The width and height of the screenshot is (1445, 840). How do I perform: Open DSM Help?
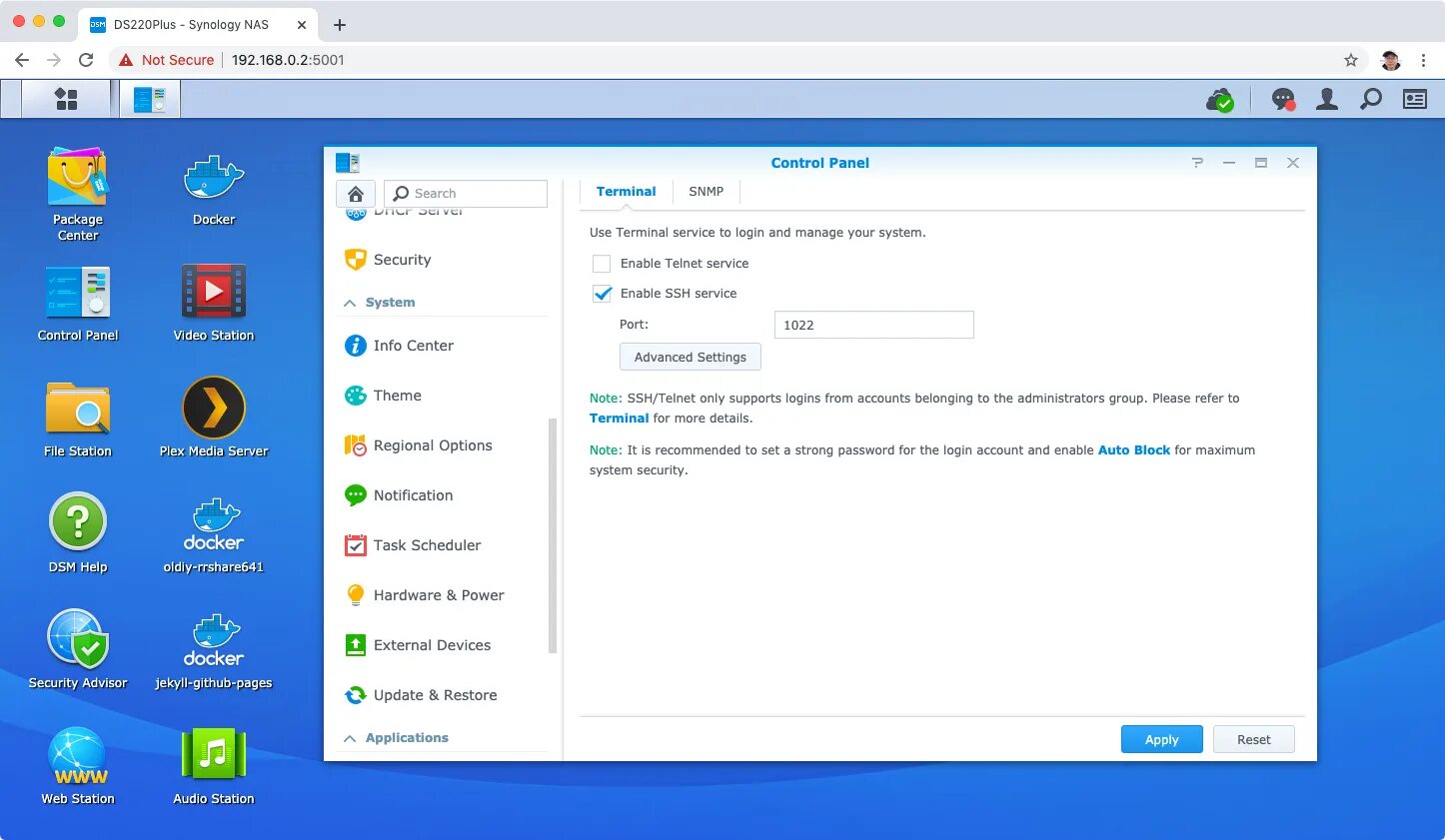pos(78,534)
